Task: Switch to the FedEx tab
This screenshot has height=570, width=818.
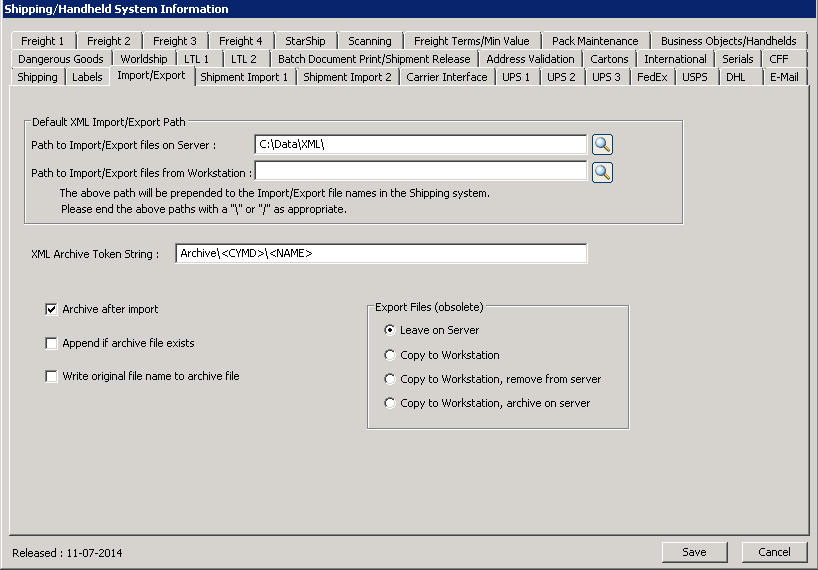Action: point(652,77)
